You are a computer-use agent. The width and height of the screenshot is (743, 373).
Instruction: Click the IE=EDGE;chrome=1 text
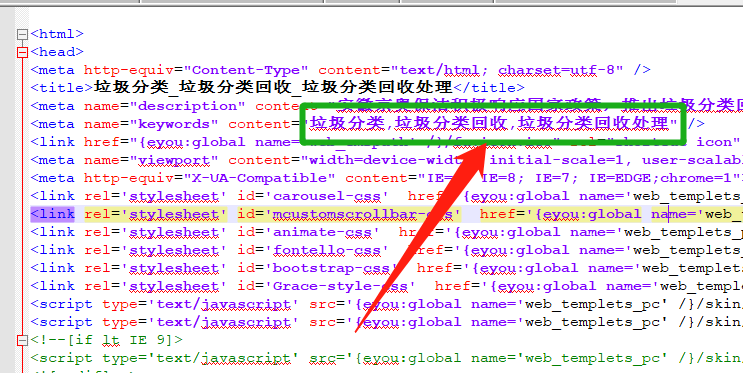click(x=661, y=178)
